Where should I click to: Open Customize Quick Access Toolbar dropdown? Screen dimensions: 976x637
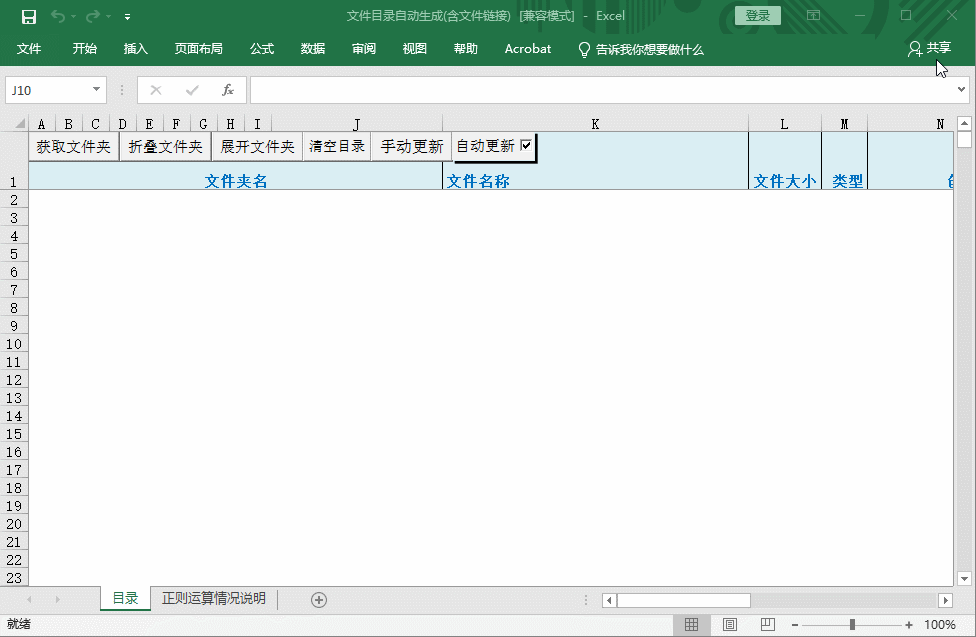click(x=127, y=17)
